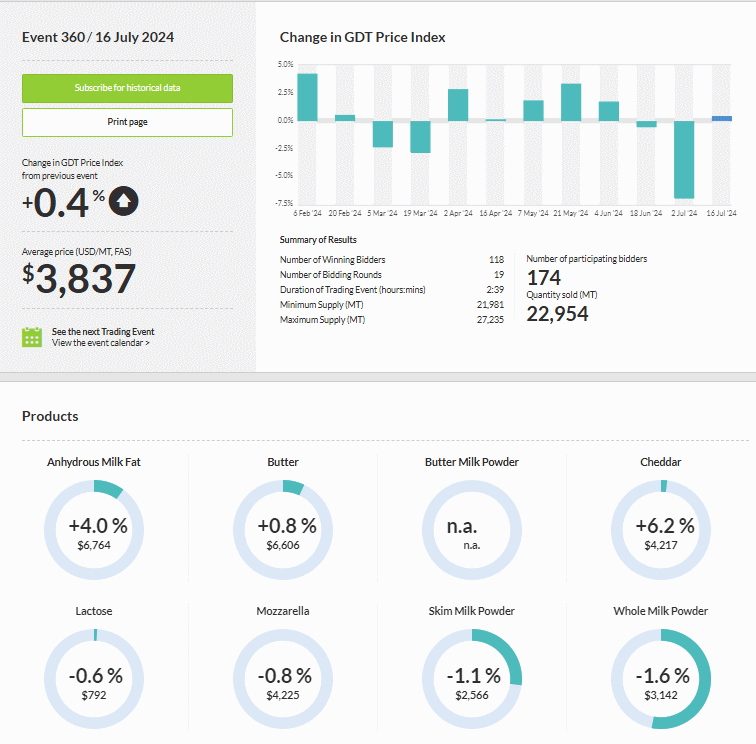Click the Lactose product title

click(94, 611)
